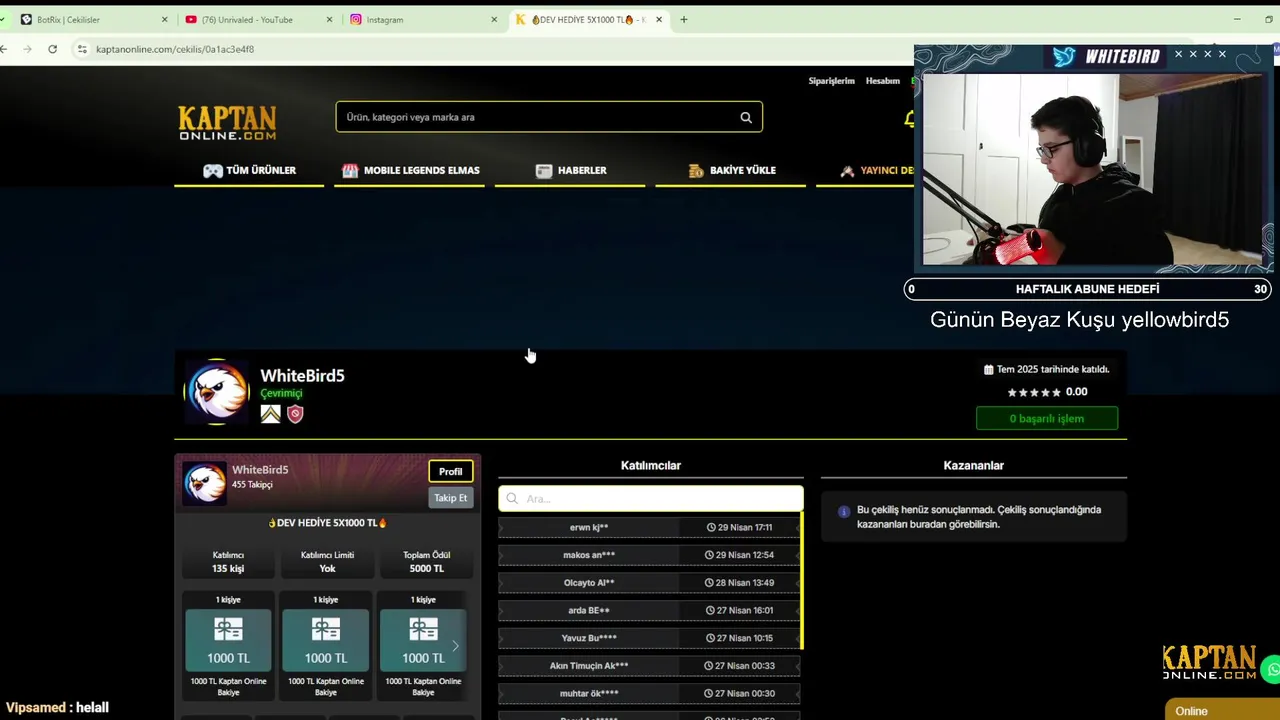Close the Unrivaled YouTube browser tab
Screen dimensions: 1280x720
pyautogui.click(x=330, y=19)
